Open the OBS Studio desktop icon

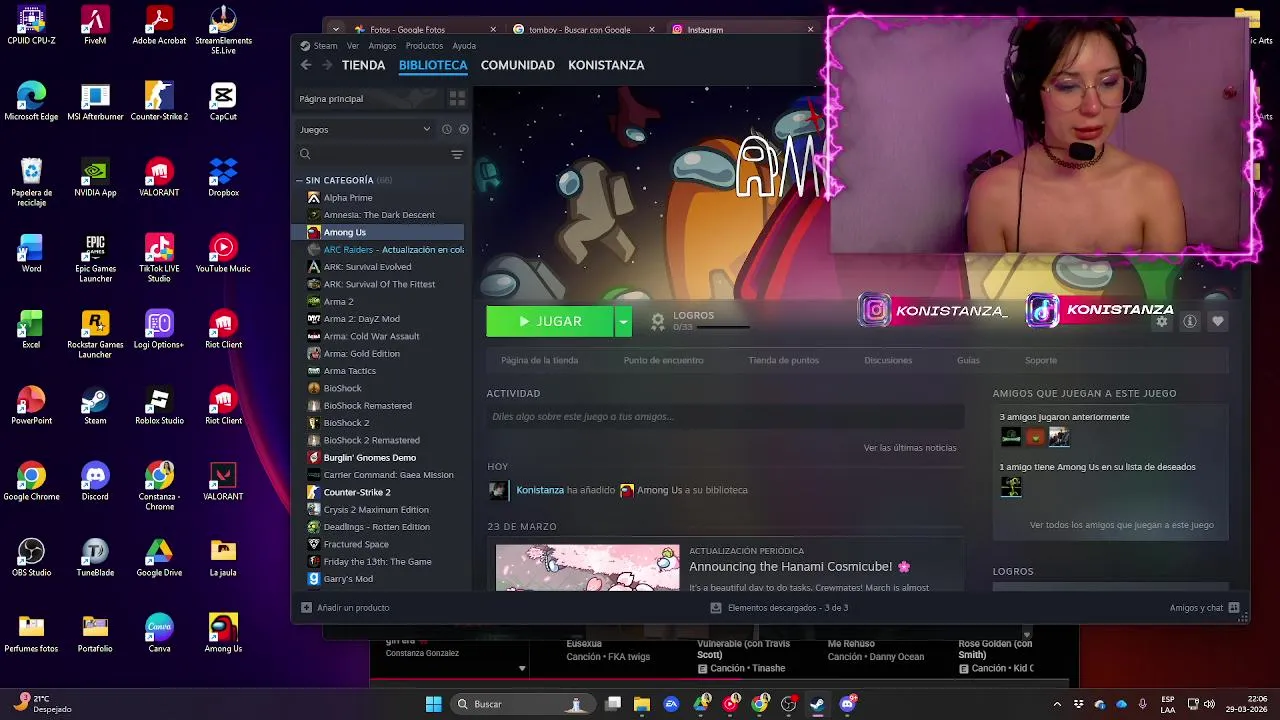[x=31, y=558]
